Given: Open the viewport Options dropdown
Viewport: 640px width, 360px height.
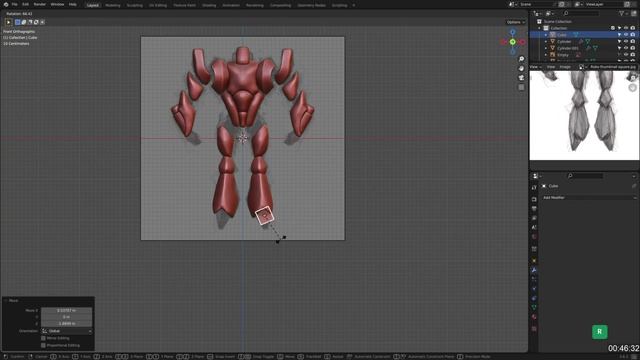Looking at the screenshot, I should 516,22.
